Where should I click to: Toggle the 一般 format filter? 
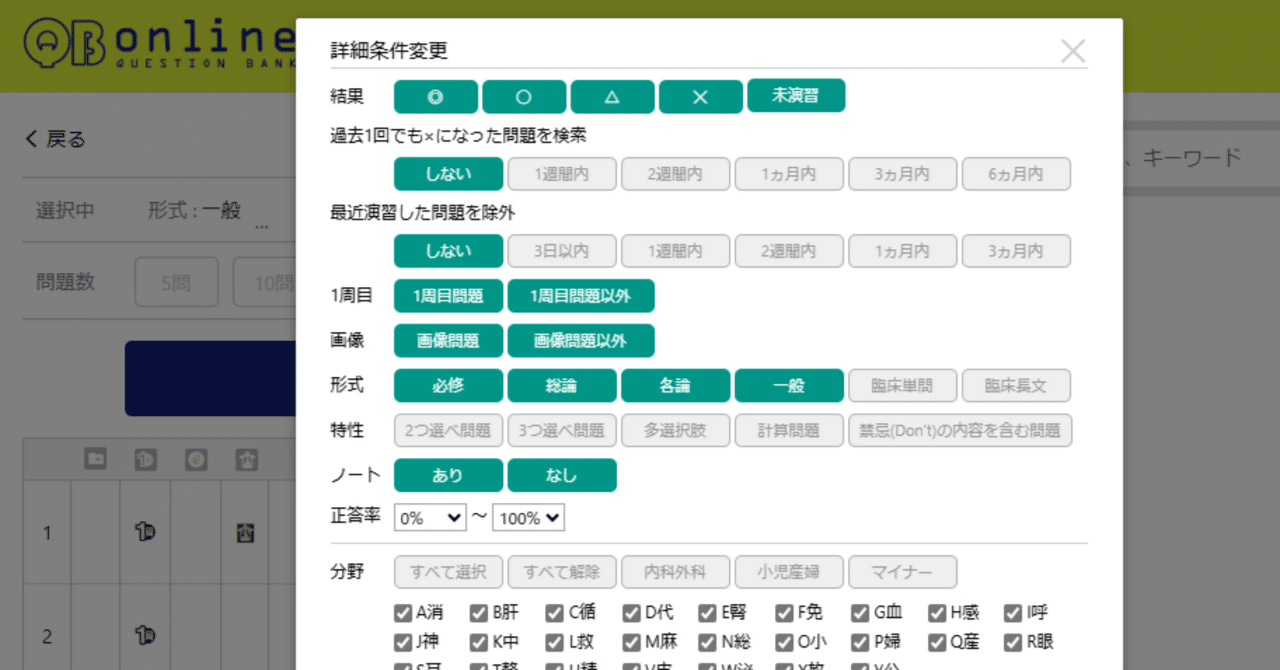click(x=789, y=386)
